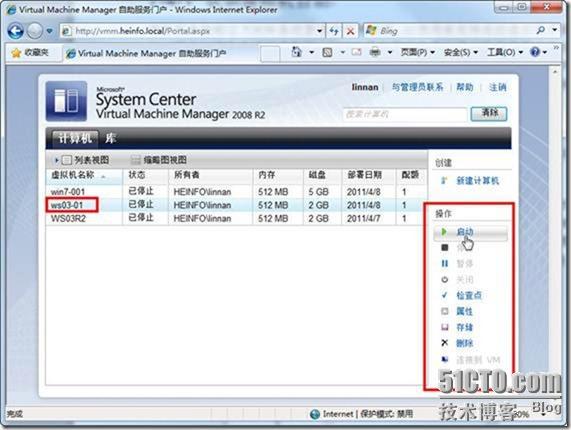The image size is (571, 430).
Task: Click the RSS feeds icon
Action: pyautogui.click(x=327, y=53)
